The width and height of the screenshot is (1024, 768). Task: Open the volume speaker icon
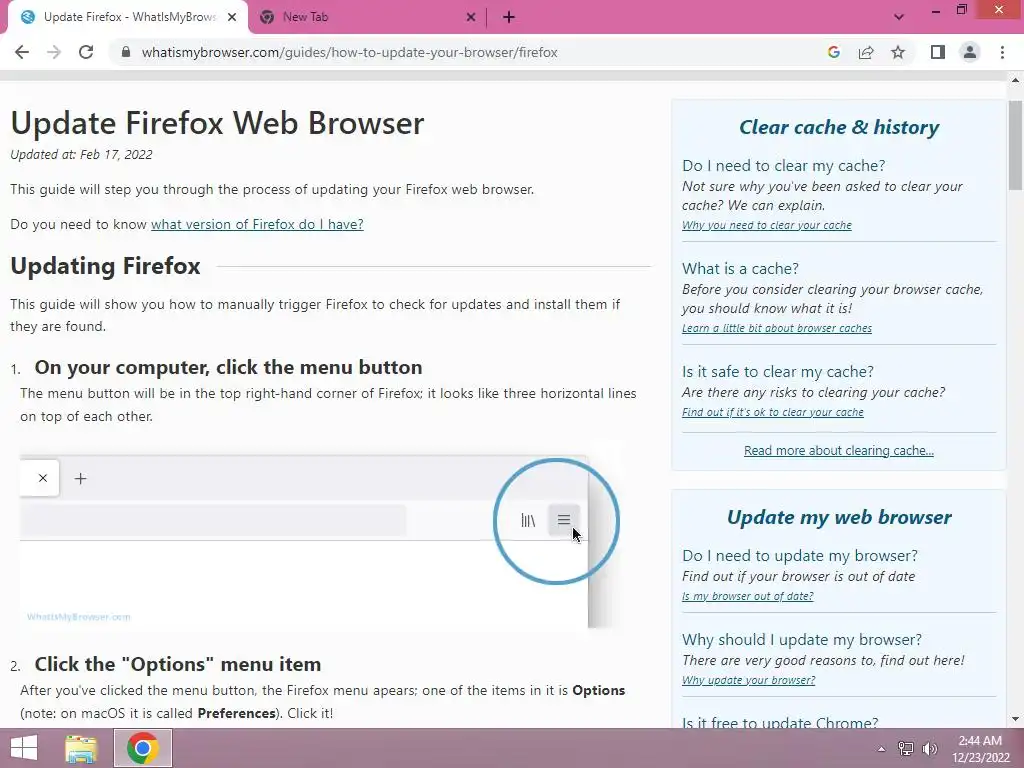coord(929,749)
